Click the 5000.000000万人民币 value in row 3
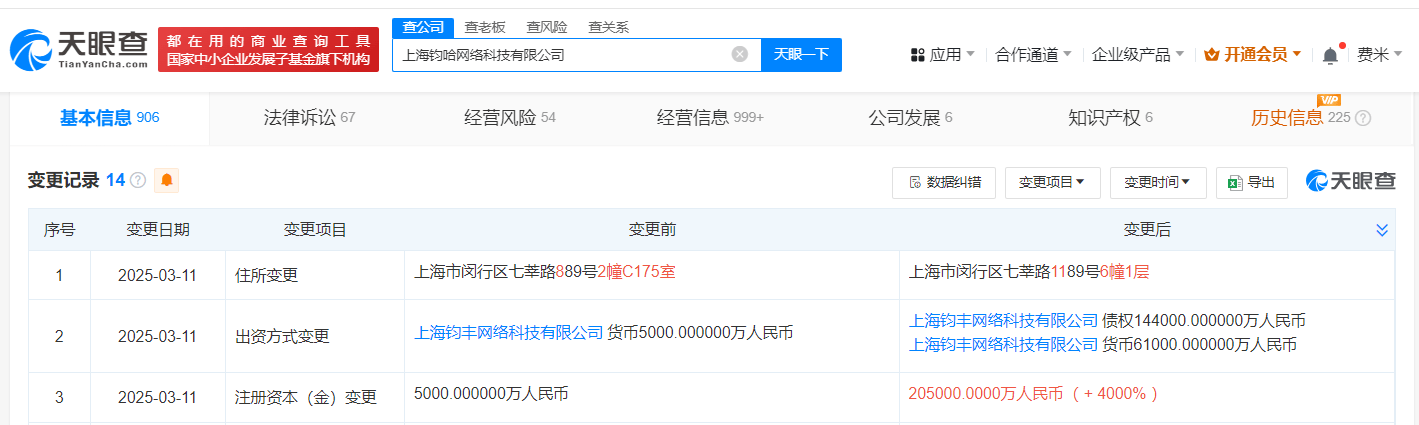The image size is (1419, 425). (x=491, y=394)
